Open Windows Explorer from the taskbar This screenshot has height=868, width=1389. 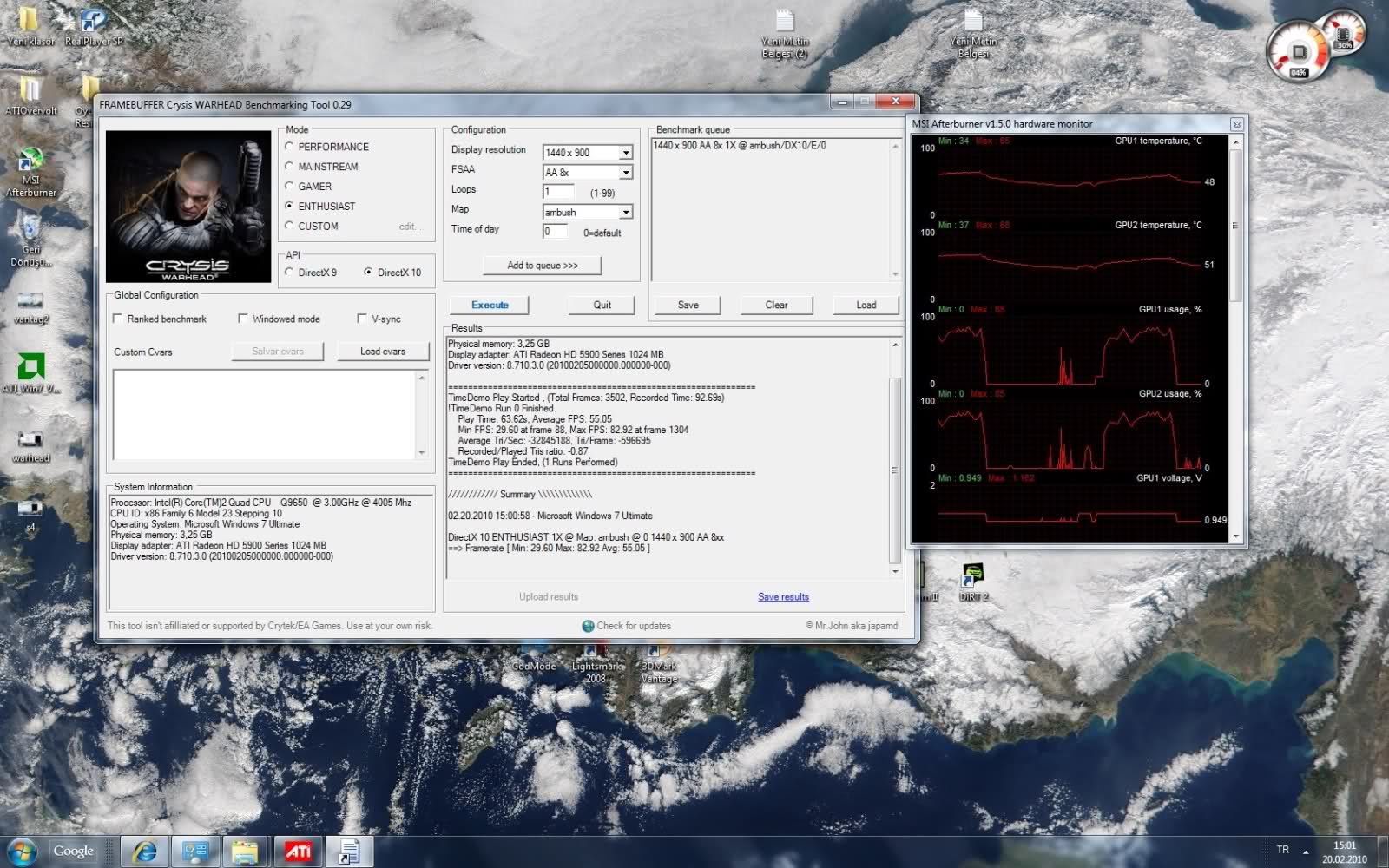246,852
